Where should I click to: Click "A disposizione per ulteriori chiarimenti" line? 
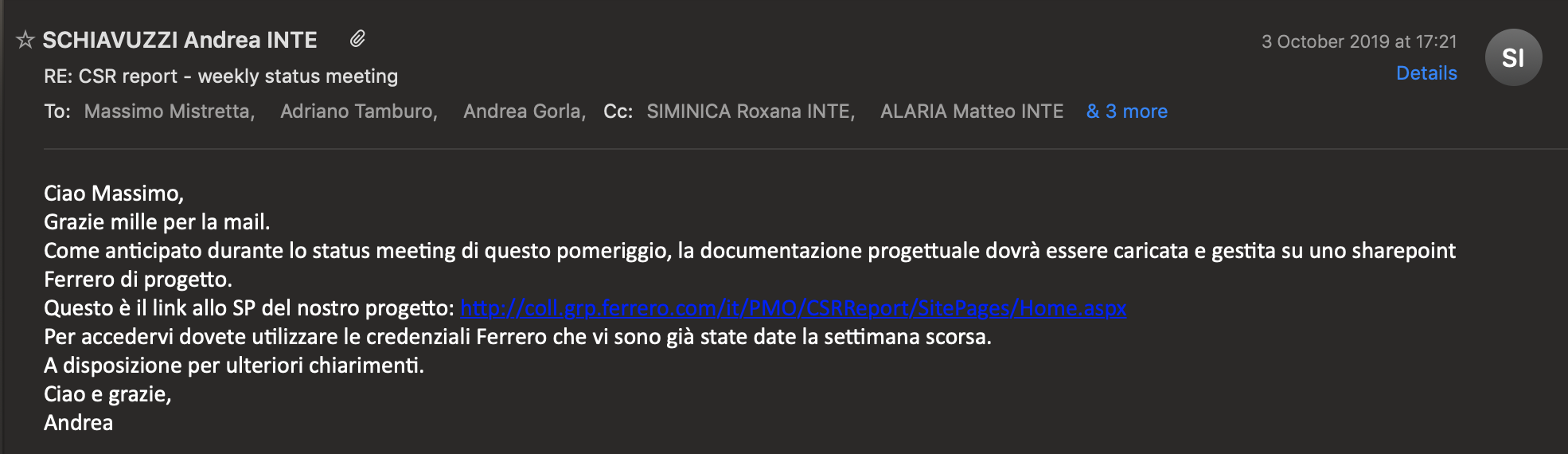tap(234, 366)
